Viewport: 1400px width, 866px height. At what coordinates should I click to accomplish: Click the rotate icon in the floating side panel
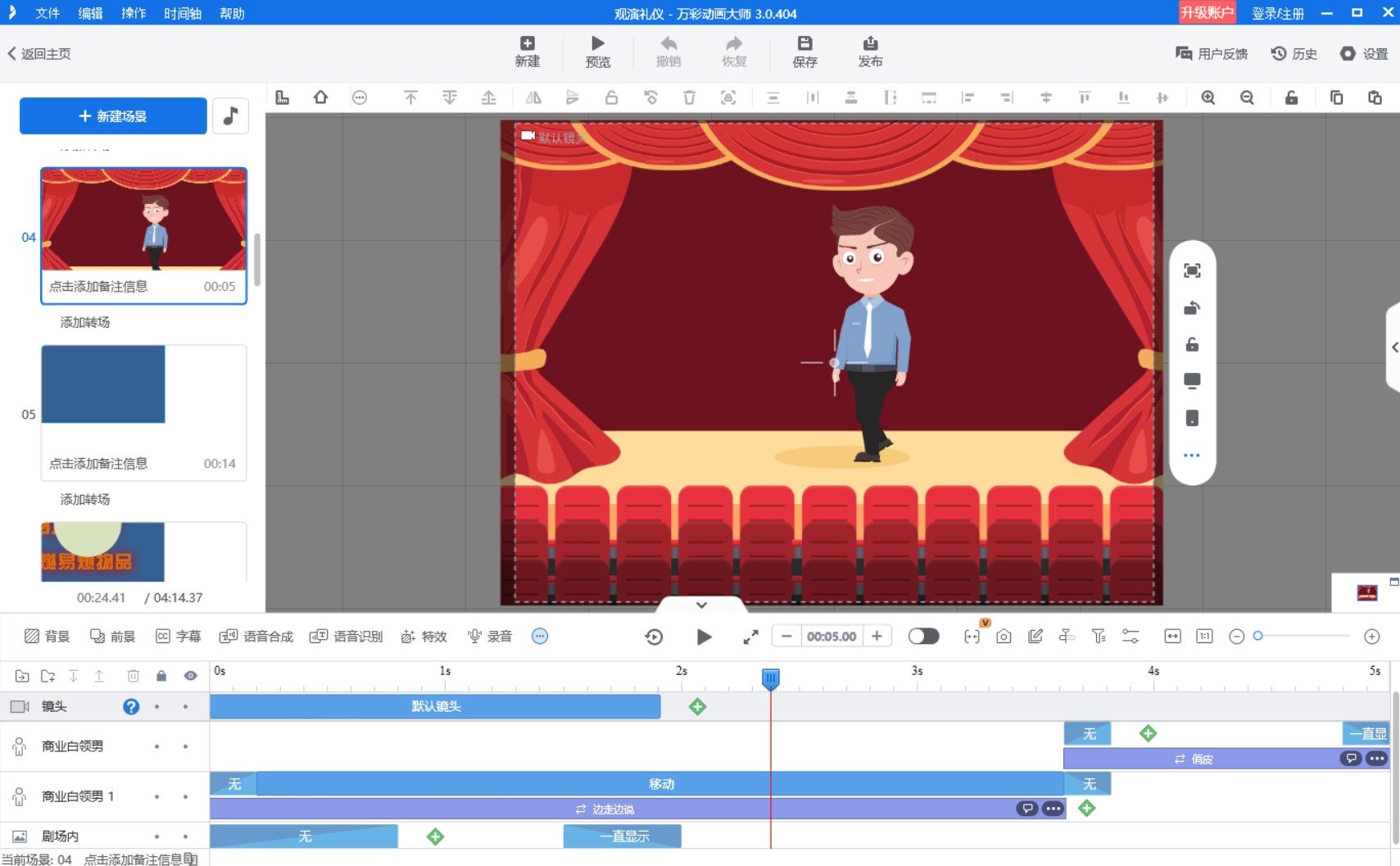1192,308
